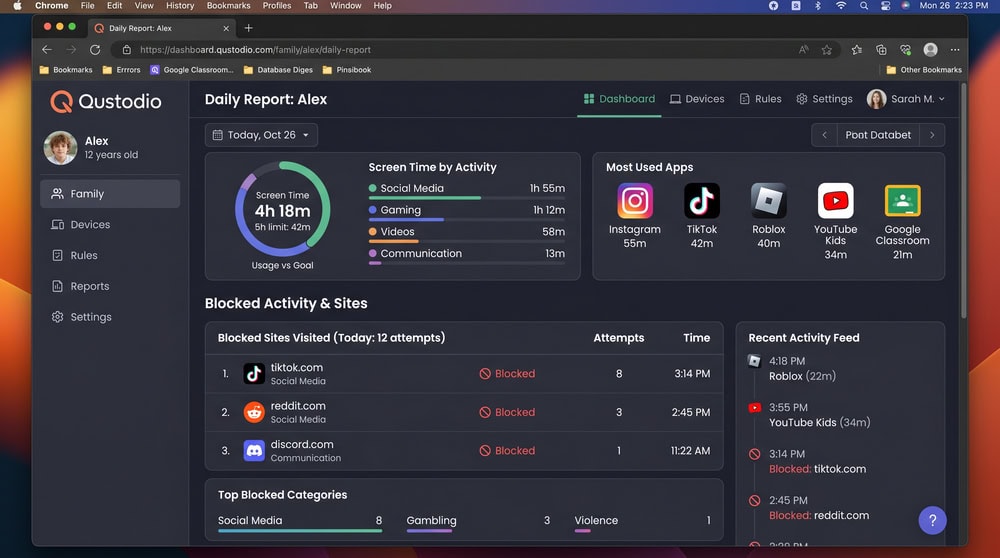Open the TikTok app icon
This screenshot has width=1000, height=558.
[x=702, y=201]
